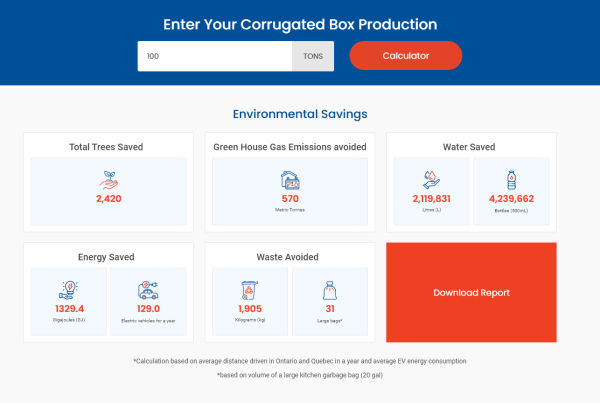Click the 2,420 trees saved value
This screenshot has width=600, height=403.
[108, 199]
